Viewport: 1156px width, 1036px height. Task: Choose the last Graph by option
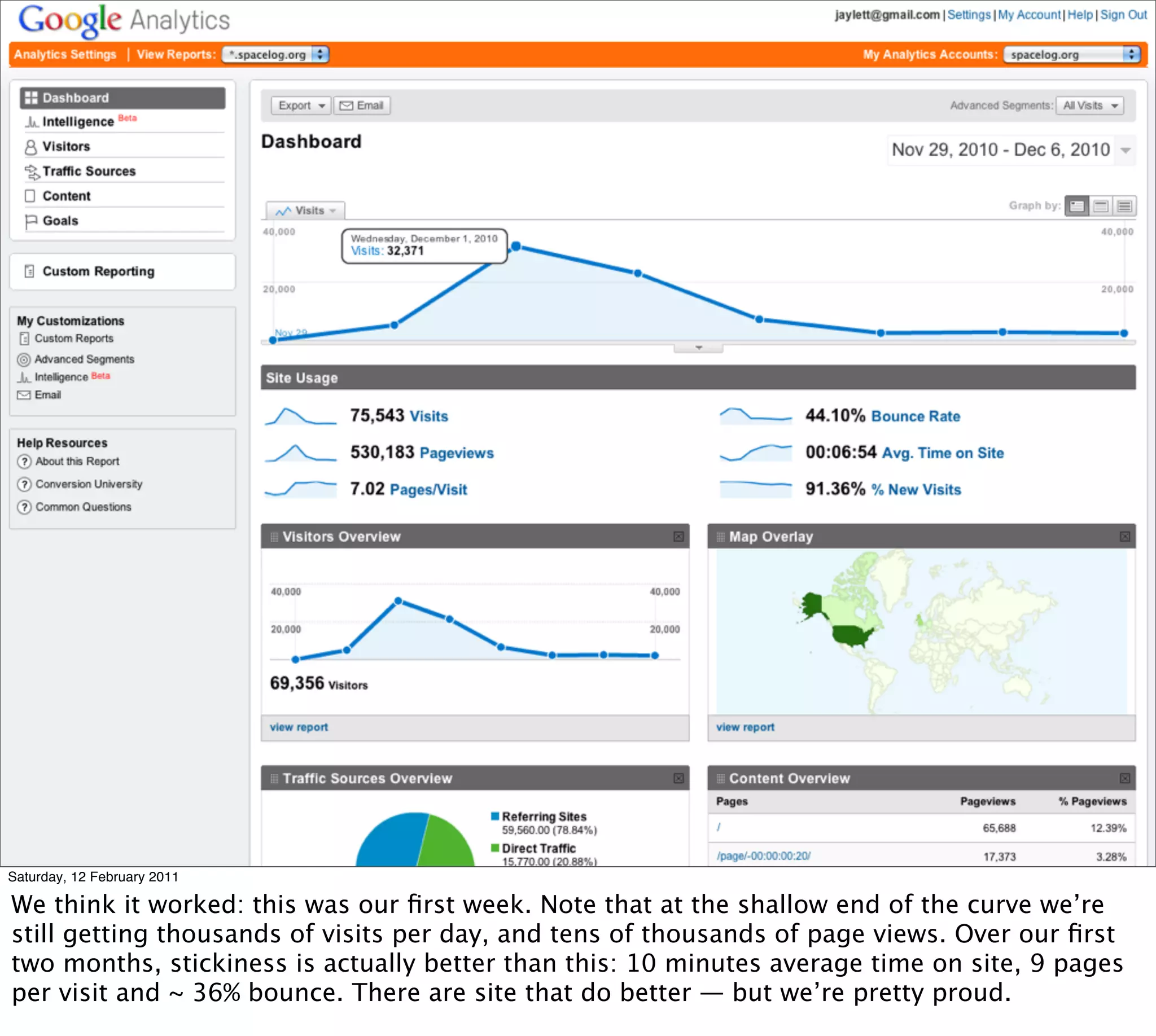pos(1124,205)
